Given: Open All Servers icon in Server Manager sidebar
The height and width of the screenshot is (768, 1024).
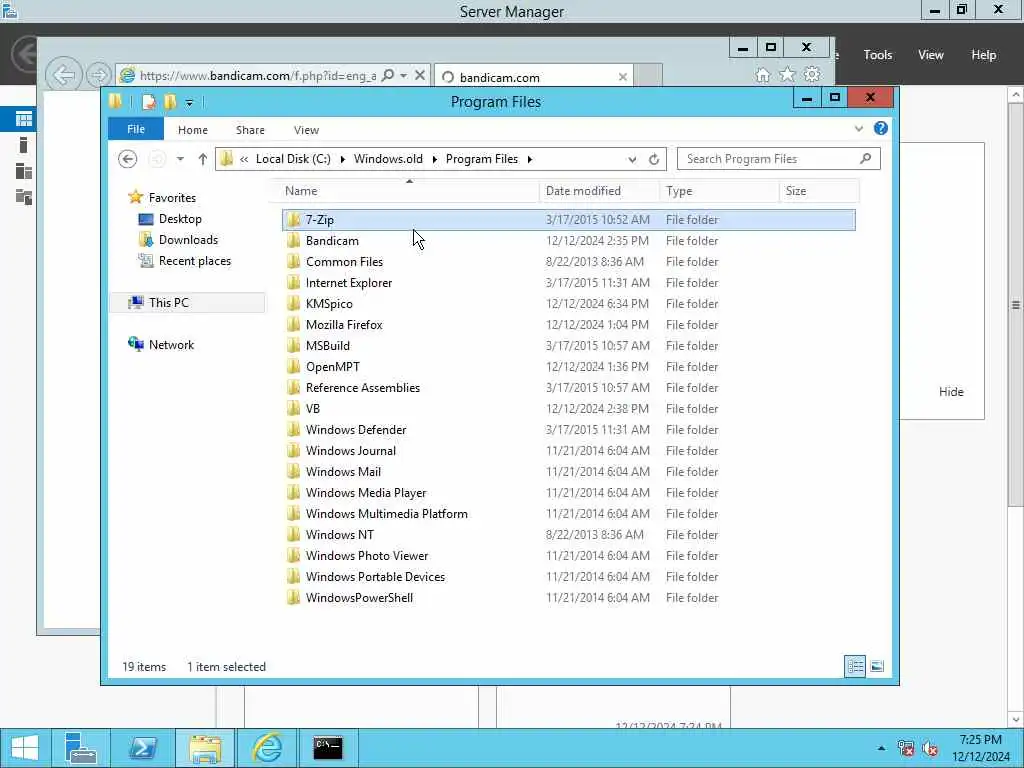Looking at the screenshot, I should coord(24,171).
